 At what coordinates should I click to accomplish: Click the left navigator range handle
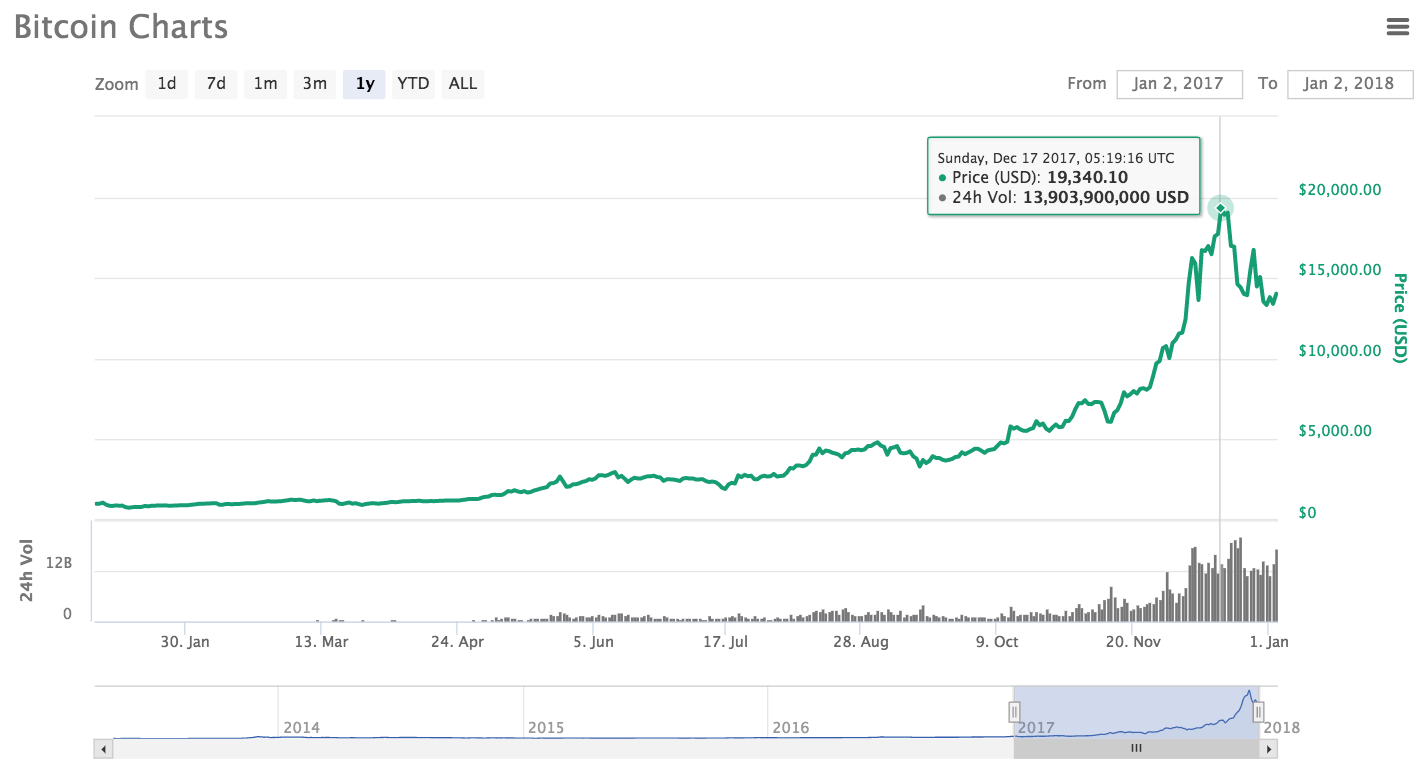[1013, 711]
